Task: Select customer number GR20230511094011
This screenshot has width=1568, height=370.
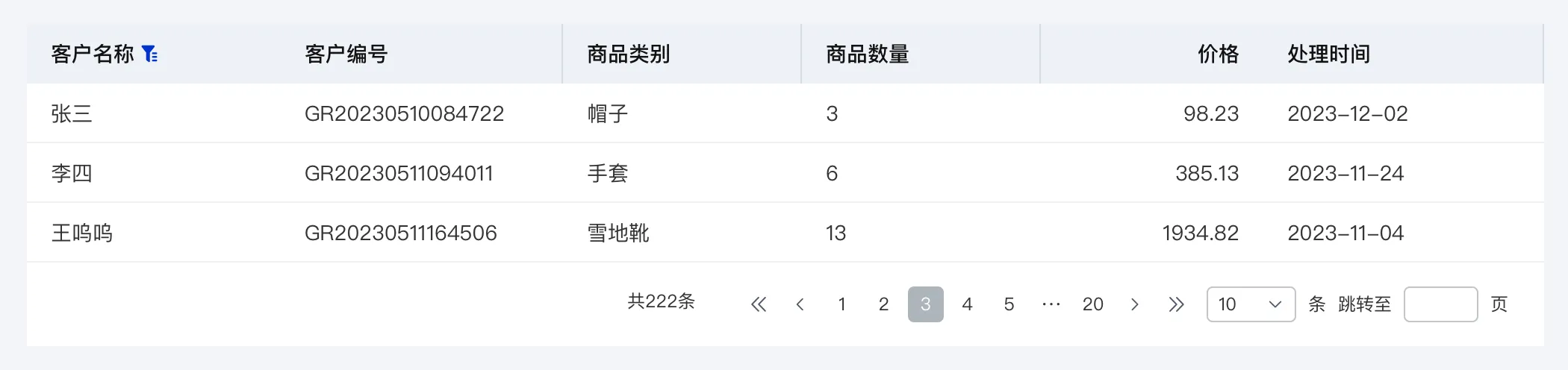Action: 399,173
